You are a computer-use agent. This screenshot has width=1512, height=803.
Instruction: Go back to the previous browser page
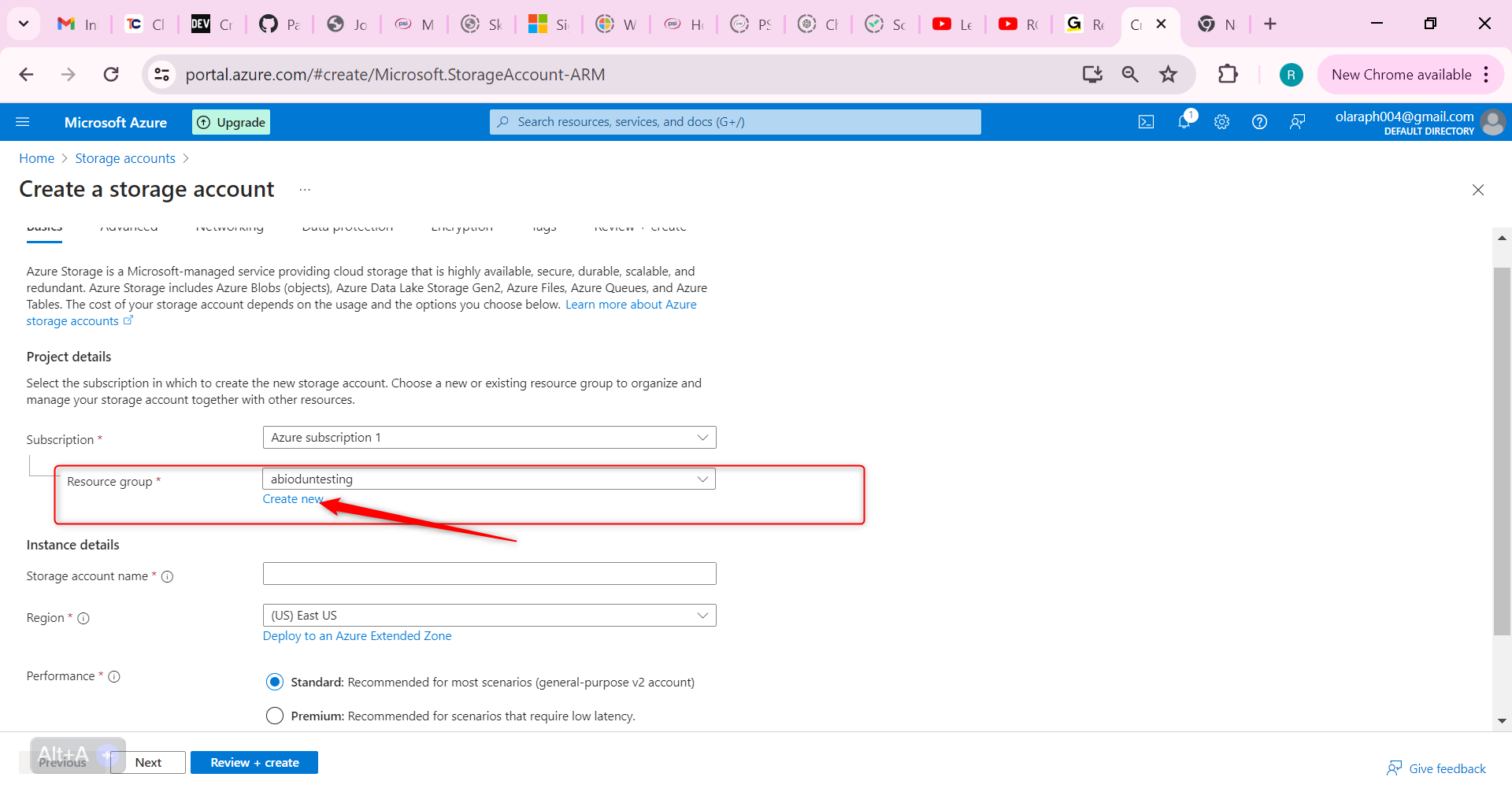point(26,75)
